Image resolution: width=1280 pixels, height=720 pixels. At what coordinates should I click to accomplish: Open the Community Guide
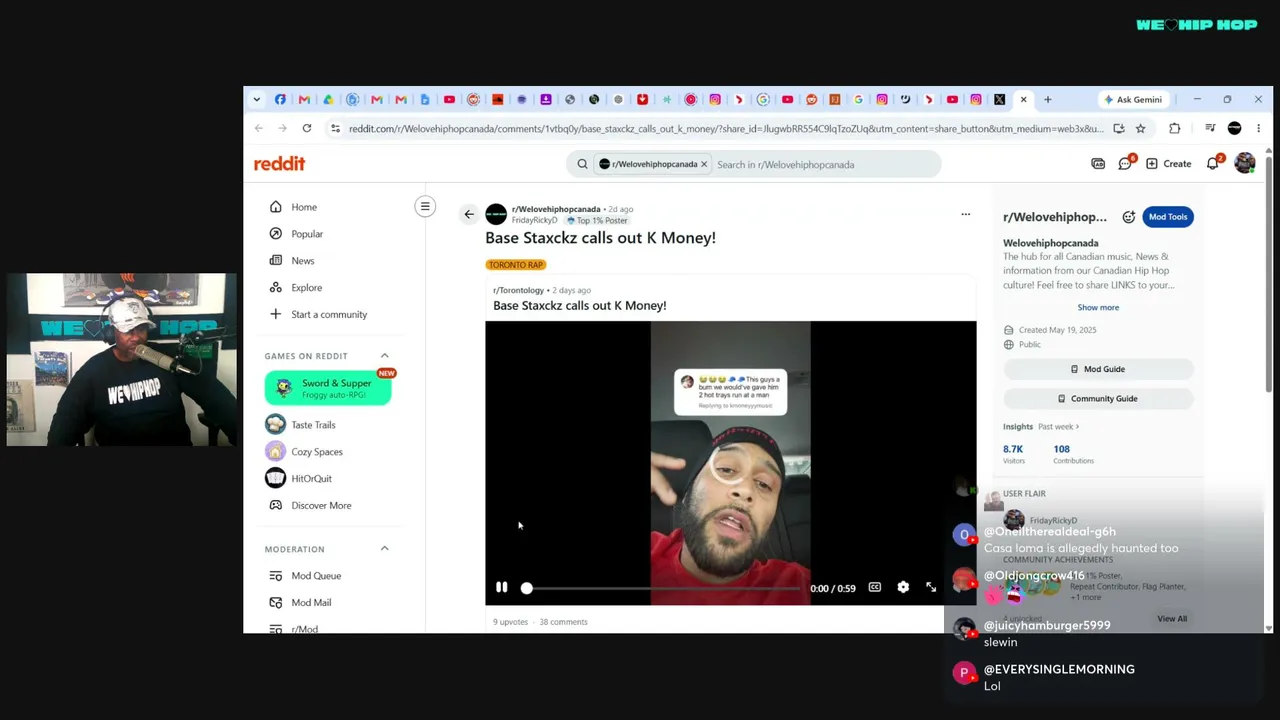pyautogui.click(x=1098, y=399)
